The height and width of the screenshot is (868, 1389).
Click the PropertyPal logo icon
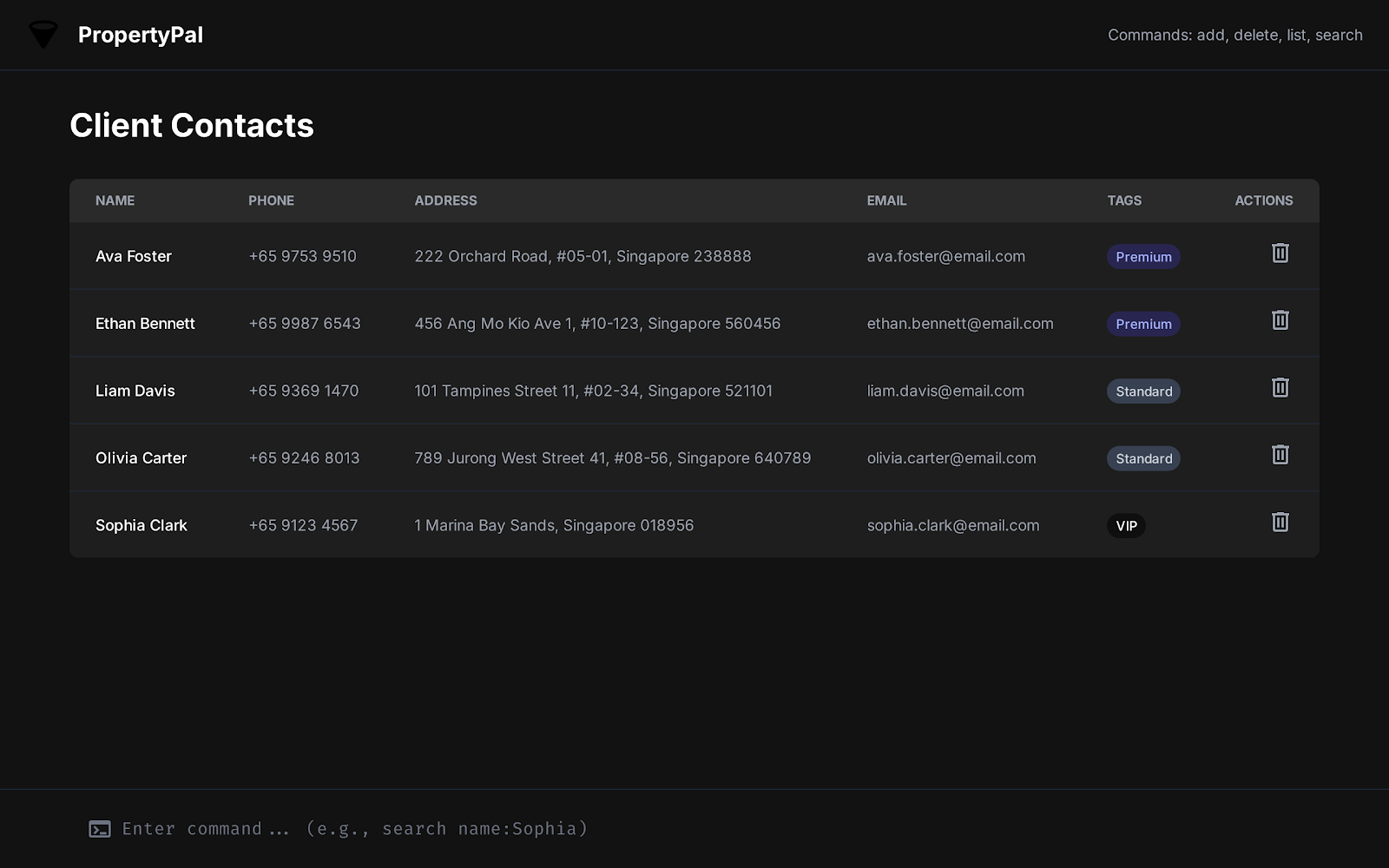coord(43,35)
